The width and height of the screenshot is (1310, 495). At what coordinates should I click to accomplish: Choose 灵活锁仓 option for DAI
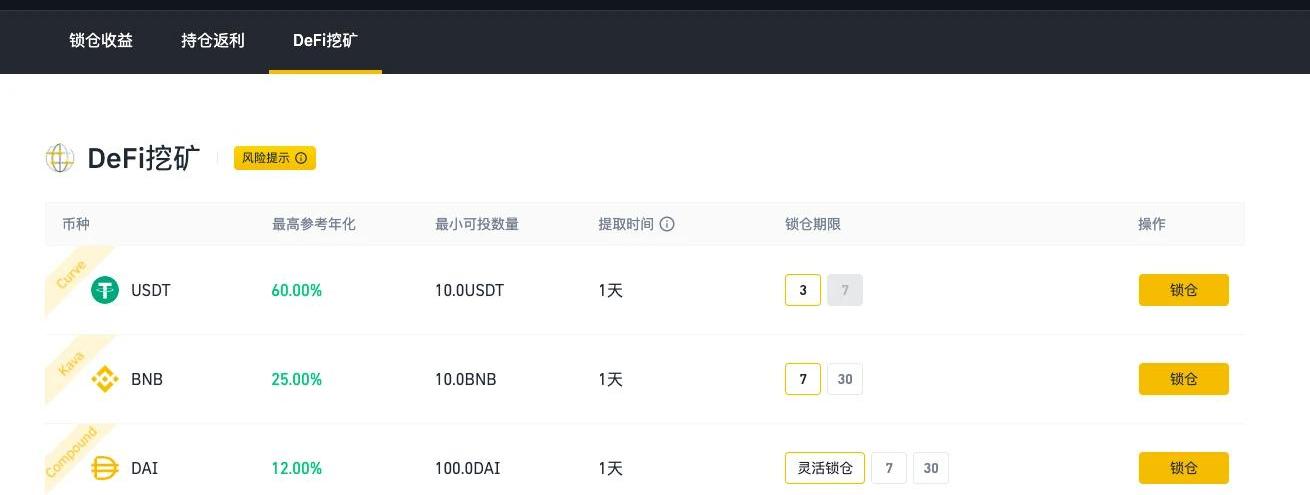coord(825,468)
